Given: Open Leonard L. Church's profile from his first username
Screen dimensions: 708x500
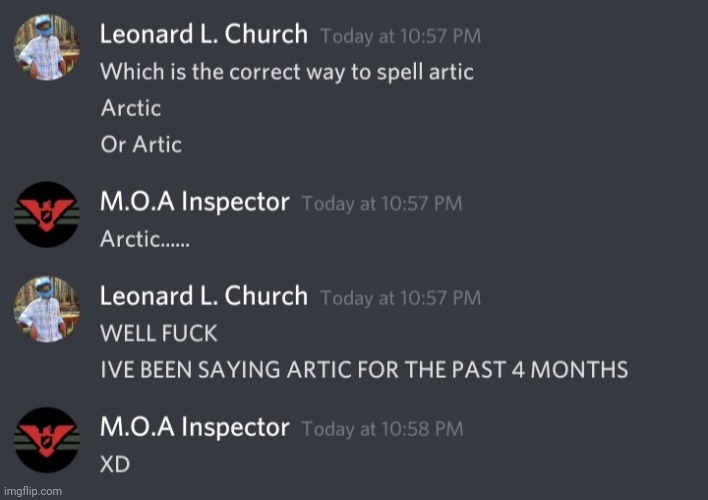Looking at the screenshot, I should pos(203,35).
